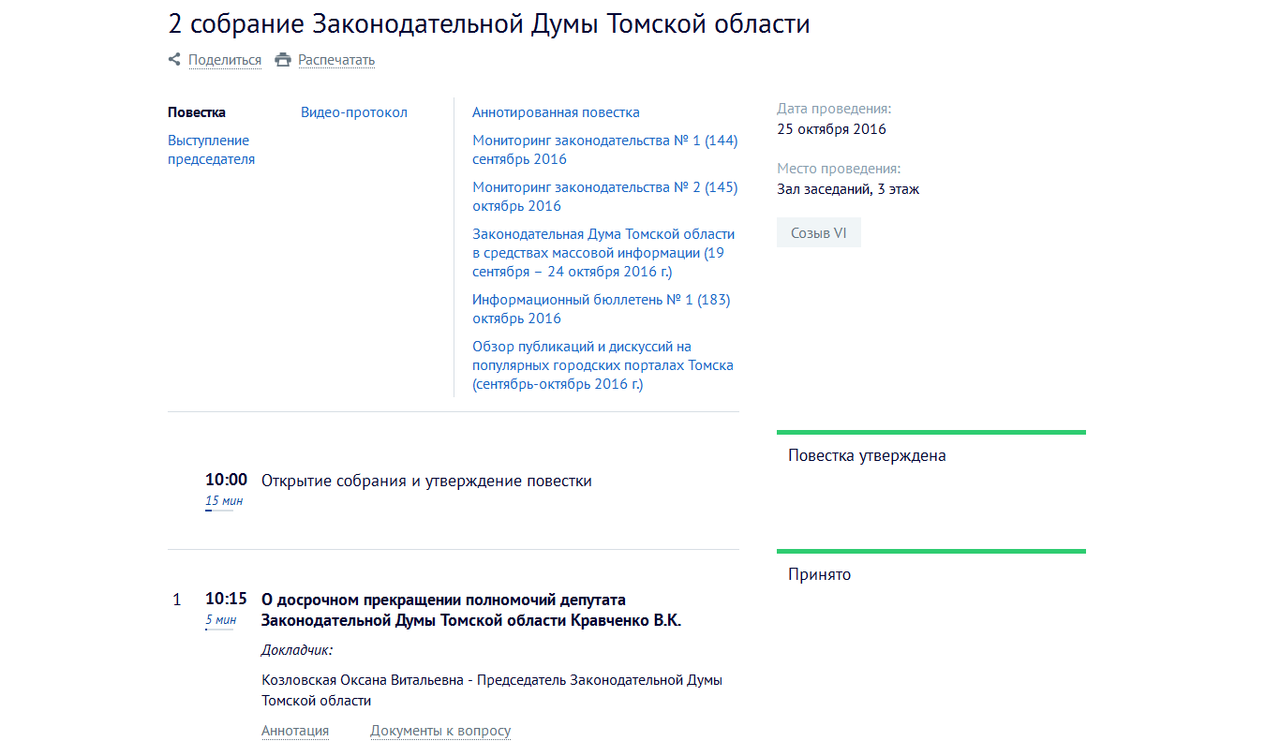
Task: Click agenda item number 1
Action: click(177, 600)
